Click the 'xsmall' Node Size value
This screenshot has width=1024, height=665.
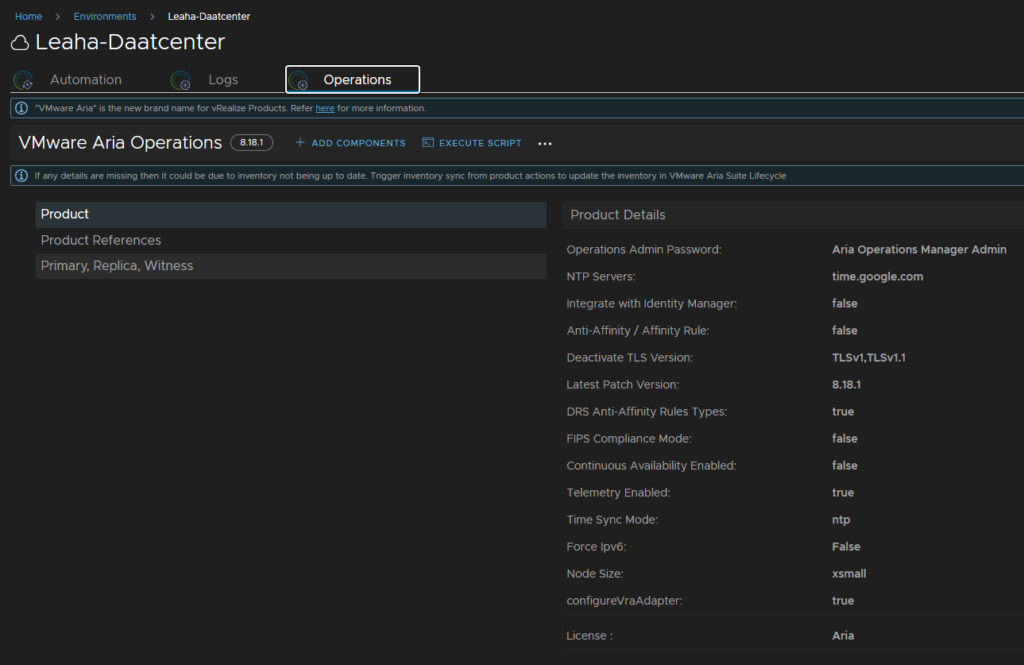click(x=849, y=574)
